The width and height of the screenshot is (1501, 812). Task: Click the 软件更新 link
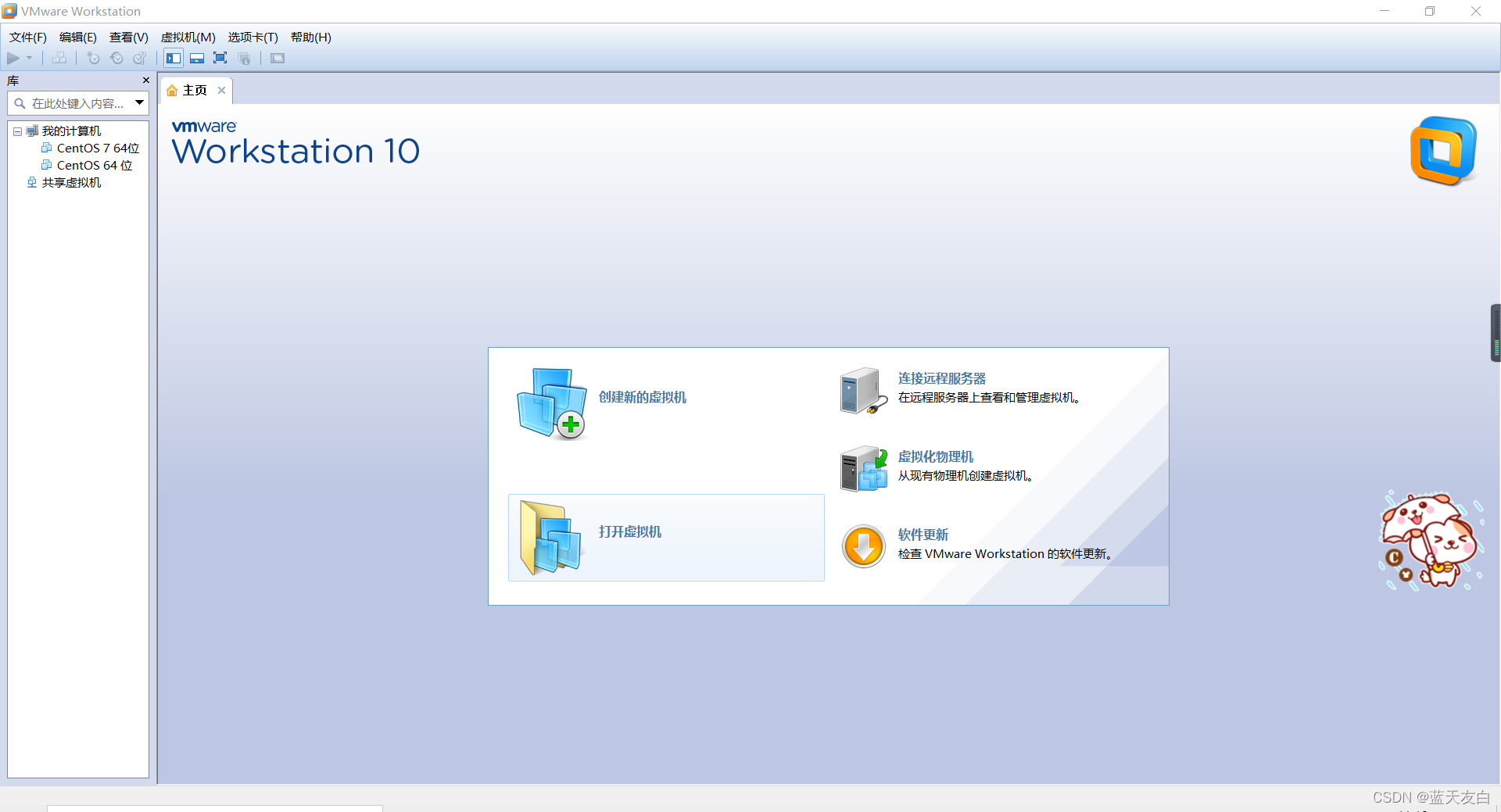point(923,535)
